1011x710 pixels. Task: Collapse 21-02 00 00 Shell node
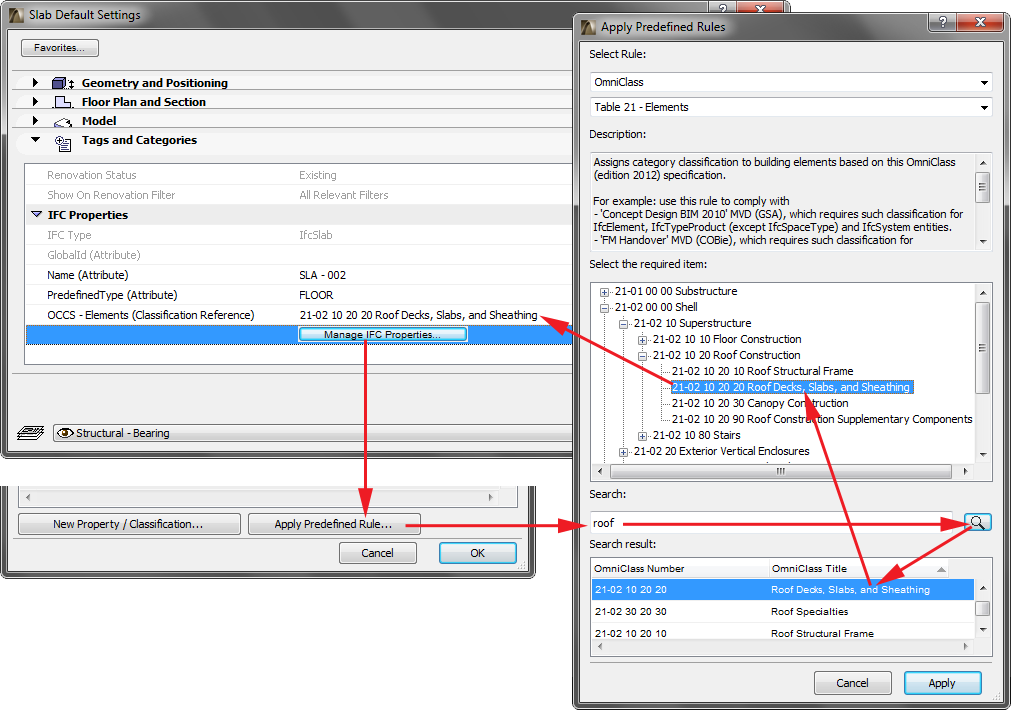pos(604,308)
